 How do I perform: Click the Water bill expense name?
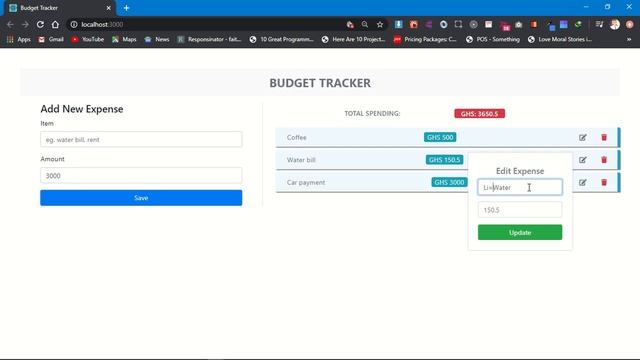[301, 160]
